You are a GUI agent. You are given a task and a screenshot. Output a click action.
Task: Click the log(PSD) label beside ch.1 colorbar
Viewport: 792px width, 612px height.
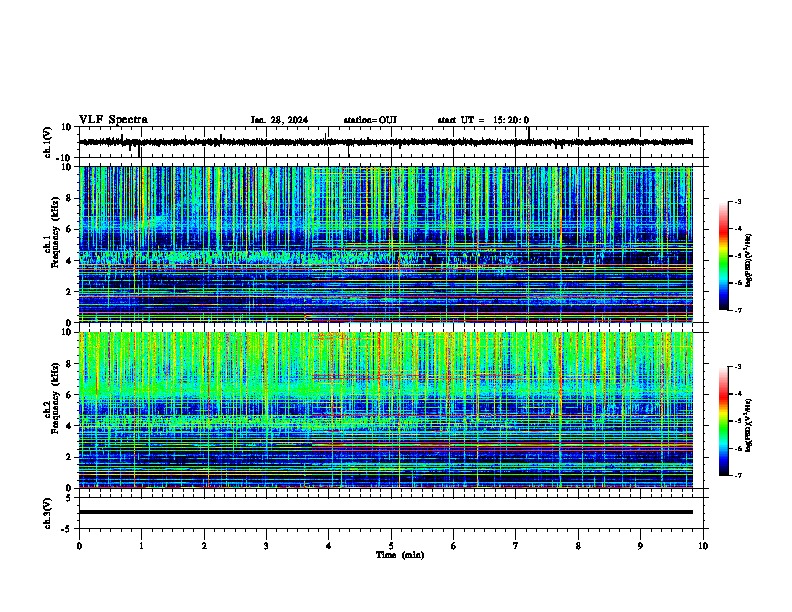[x=749, y=261]
